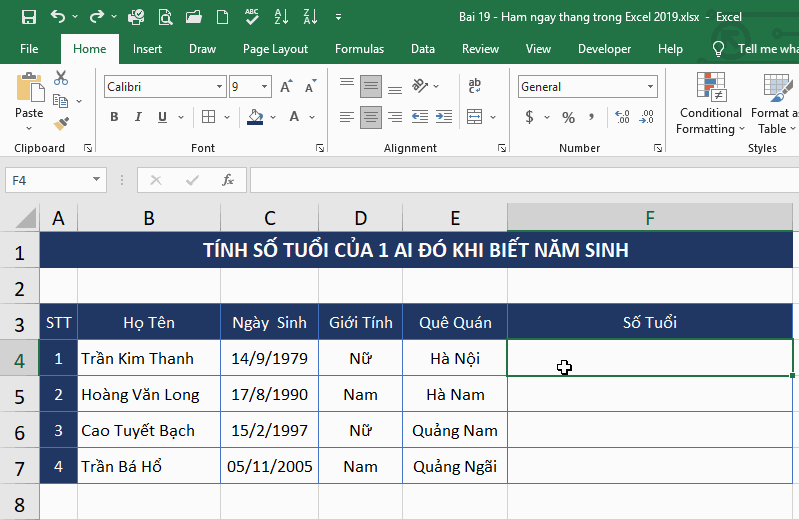This screenshot has height=520, width=799.
Task: Open the Calibri font name dropdown
Action: pos(219,87)
